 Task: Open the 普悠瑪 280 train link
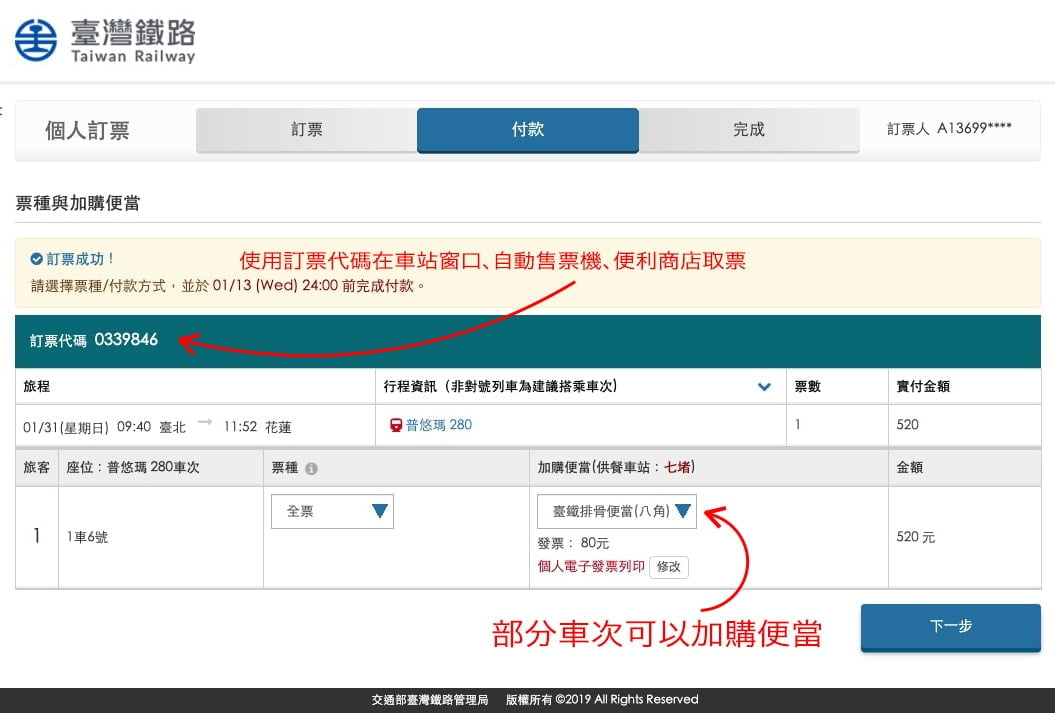439,425
